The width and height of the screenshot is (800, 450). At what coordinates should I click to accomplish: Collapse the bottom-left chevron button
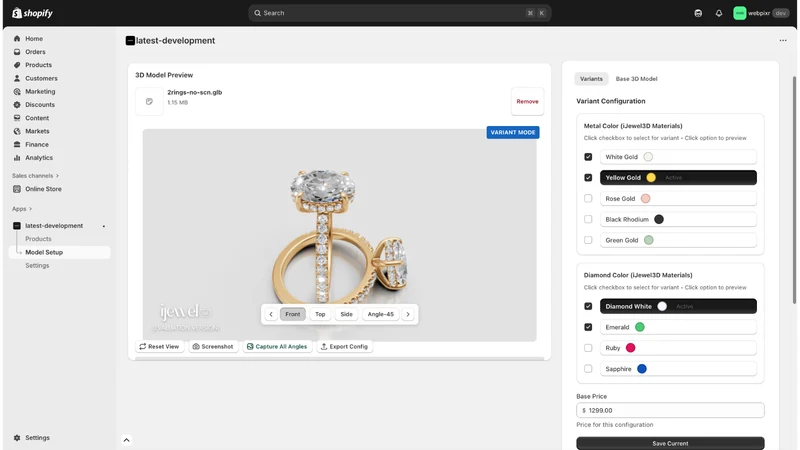coord(127,440)
